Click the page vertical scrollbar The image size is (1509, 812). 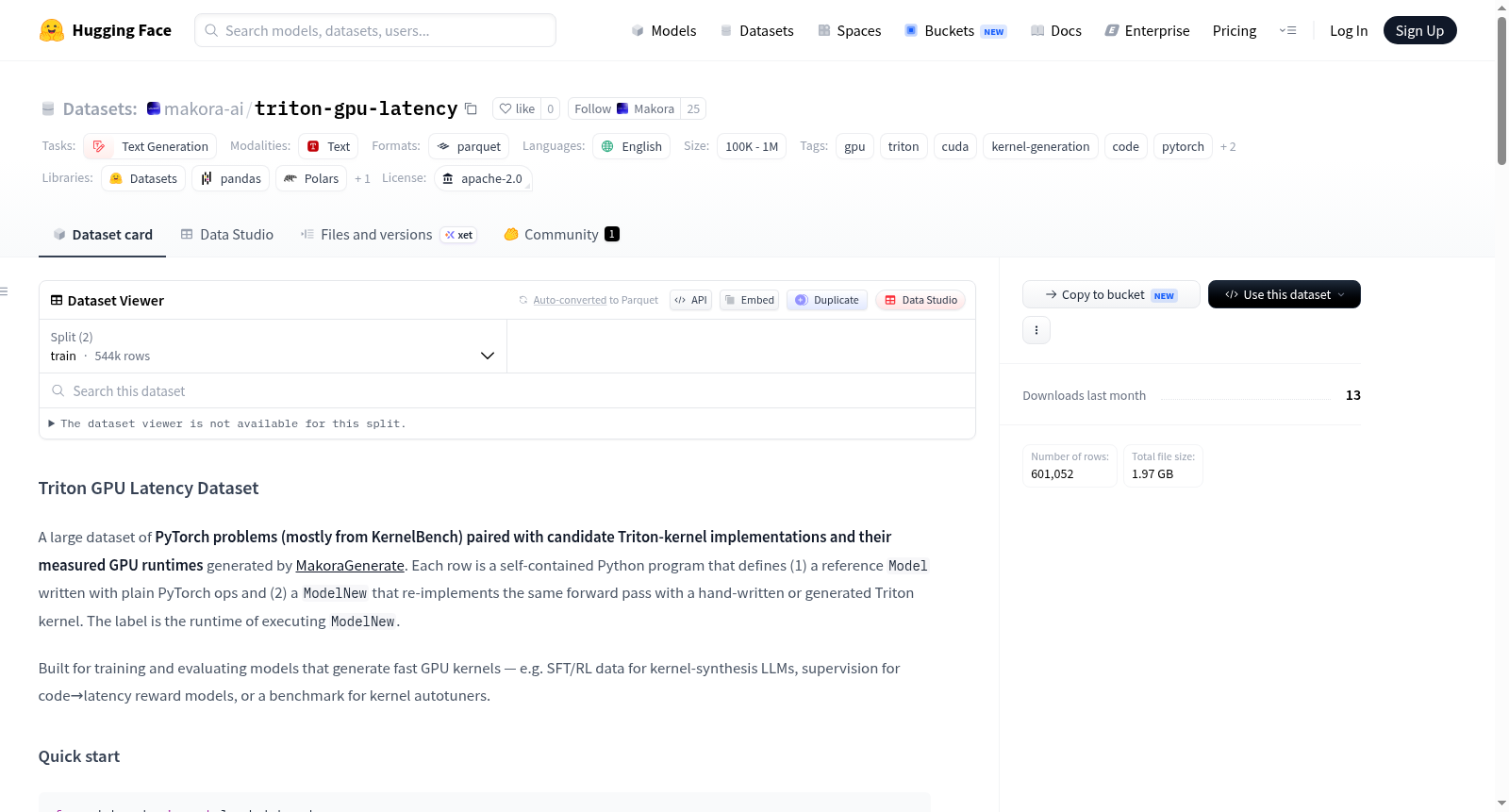(x=1501, y=91)
